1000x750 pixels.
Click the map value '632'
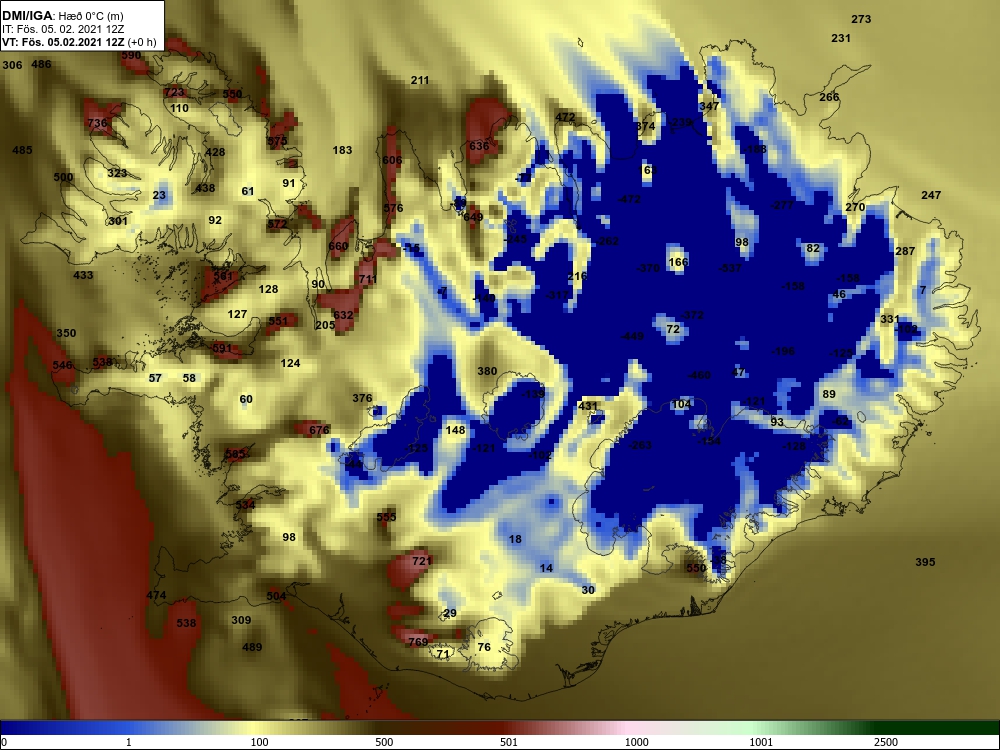tap(343, 315)
